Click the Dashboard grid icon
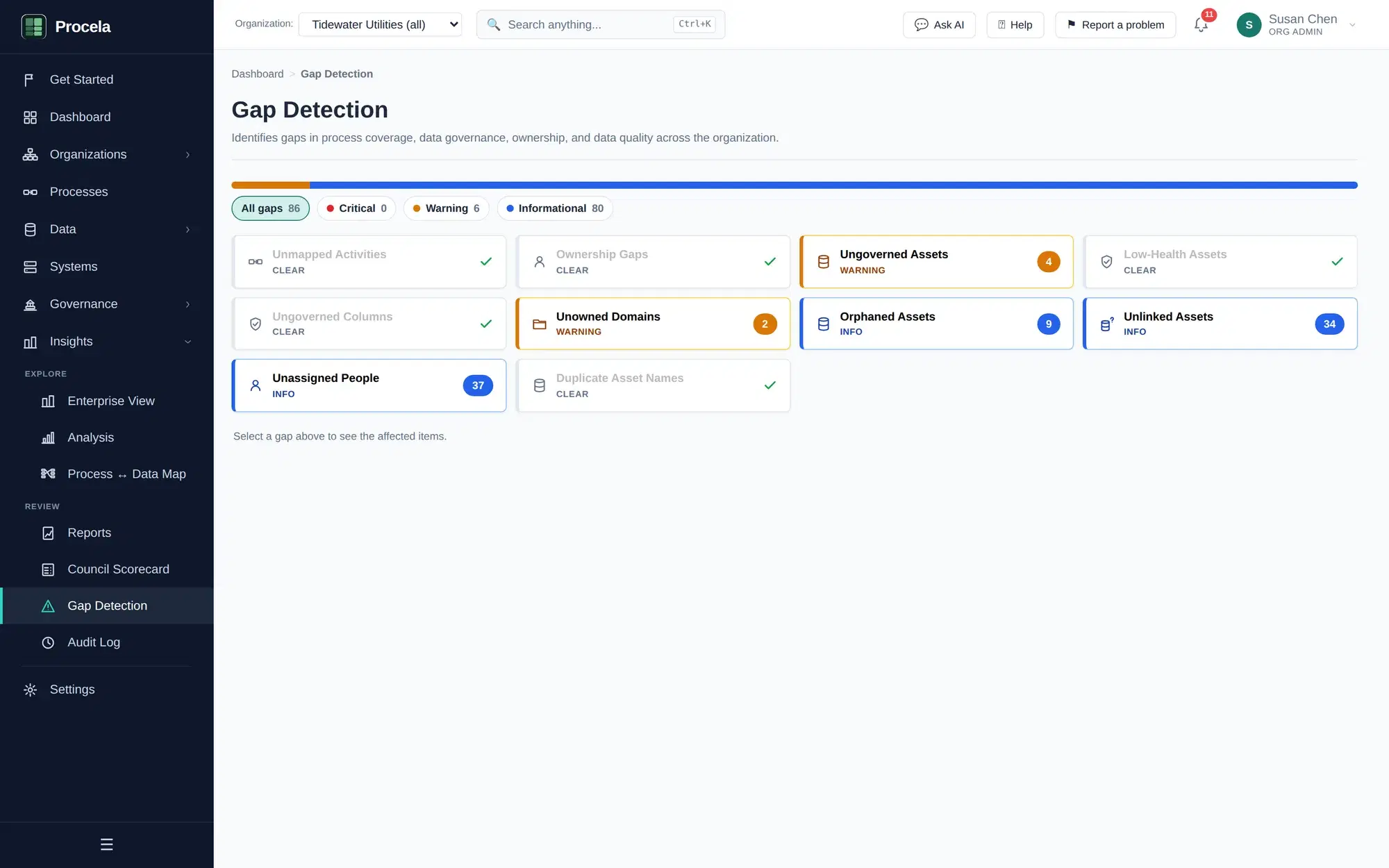 (30, 117)
